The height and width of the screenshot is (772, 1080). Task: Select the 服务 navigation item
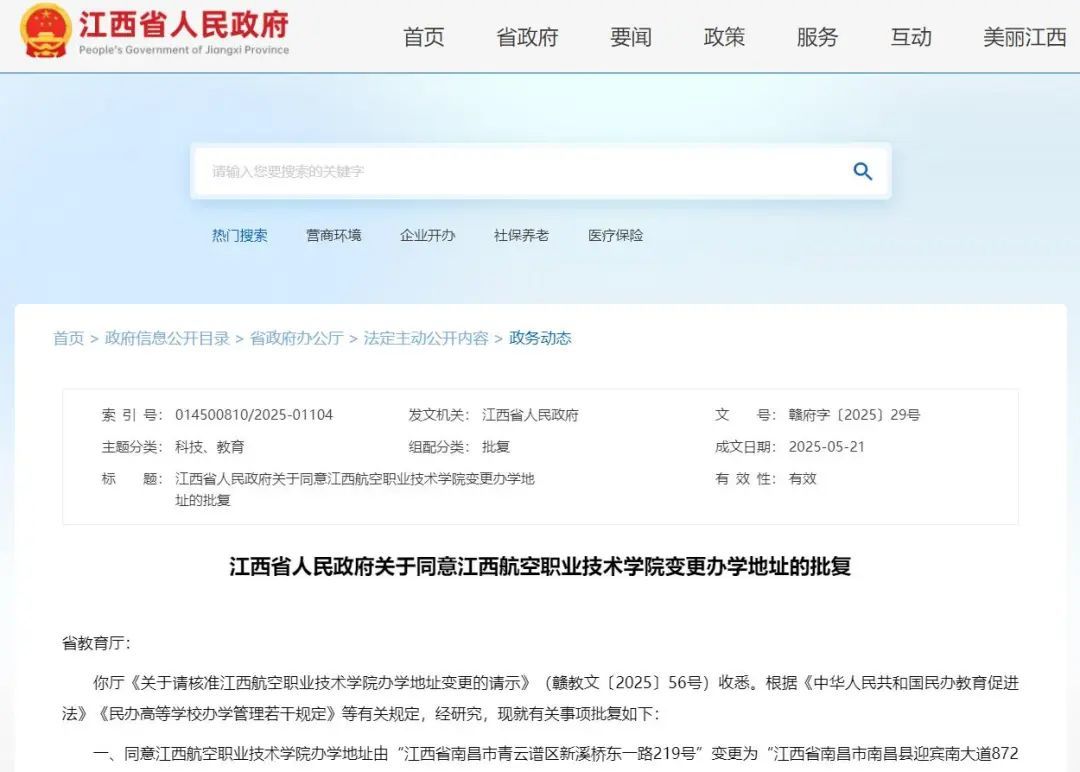817,36
